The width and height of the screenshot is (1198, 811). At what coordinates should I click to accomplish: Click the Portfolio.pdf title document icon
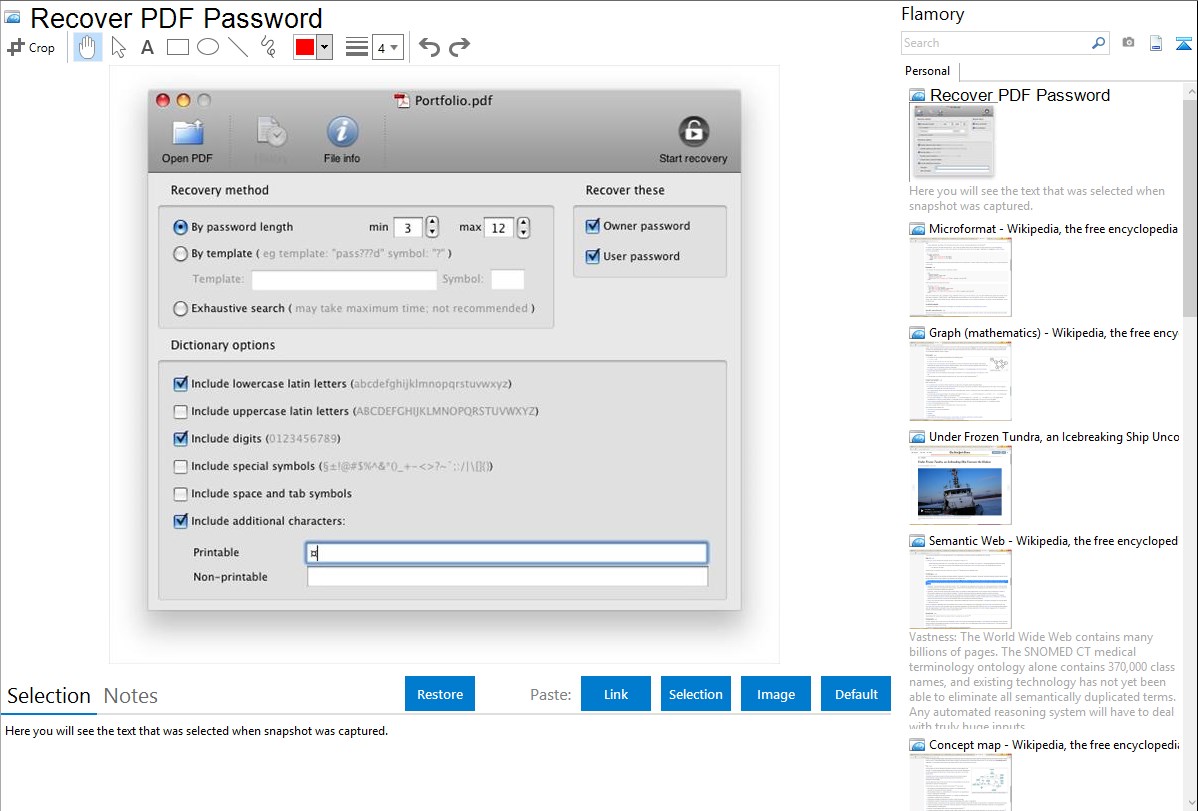coord(402,100)
